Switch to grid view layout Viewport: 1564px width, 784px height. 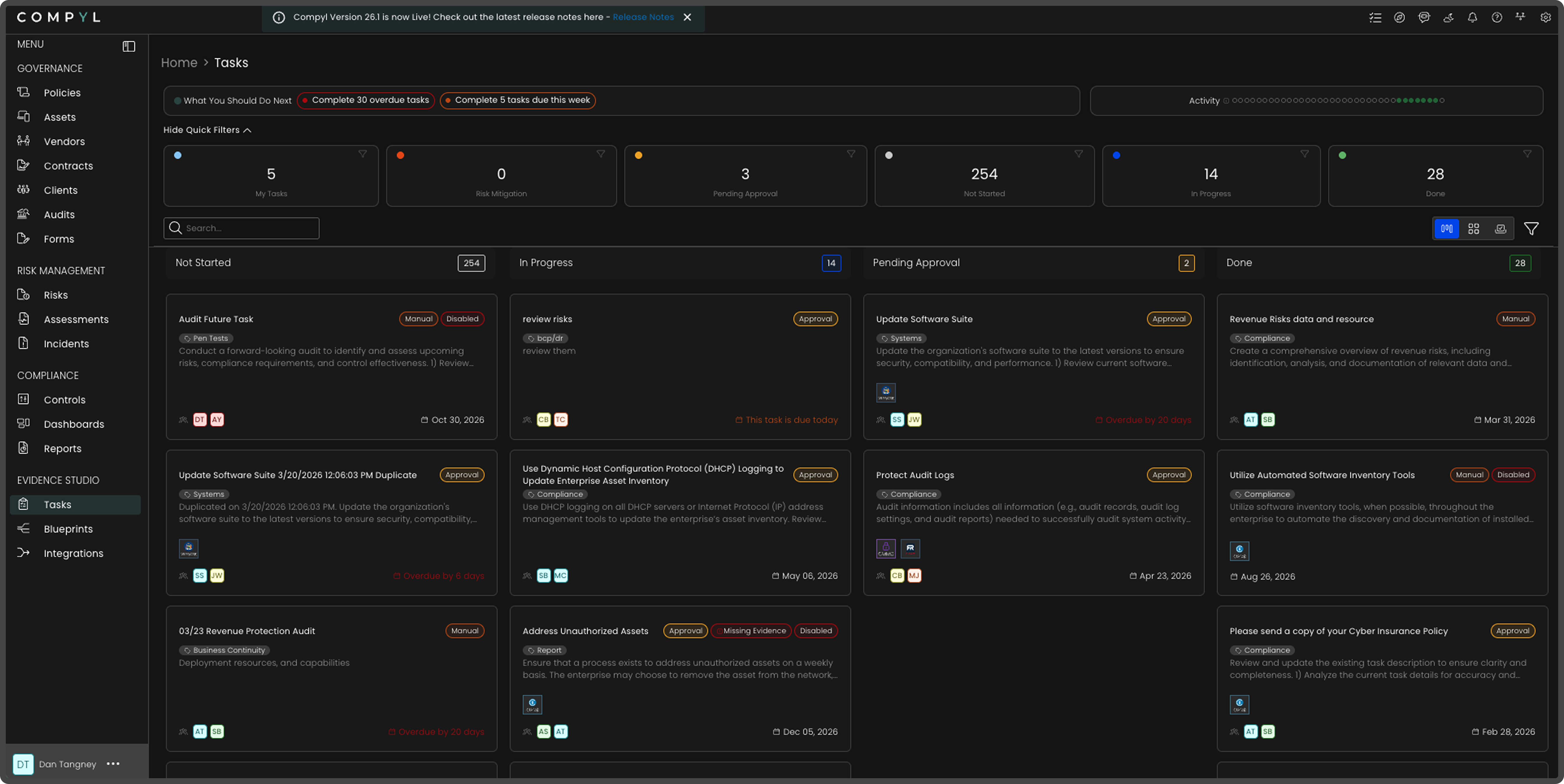coord(1474,229)
